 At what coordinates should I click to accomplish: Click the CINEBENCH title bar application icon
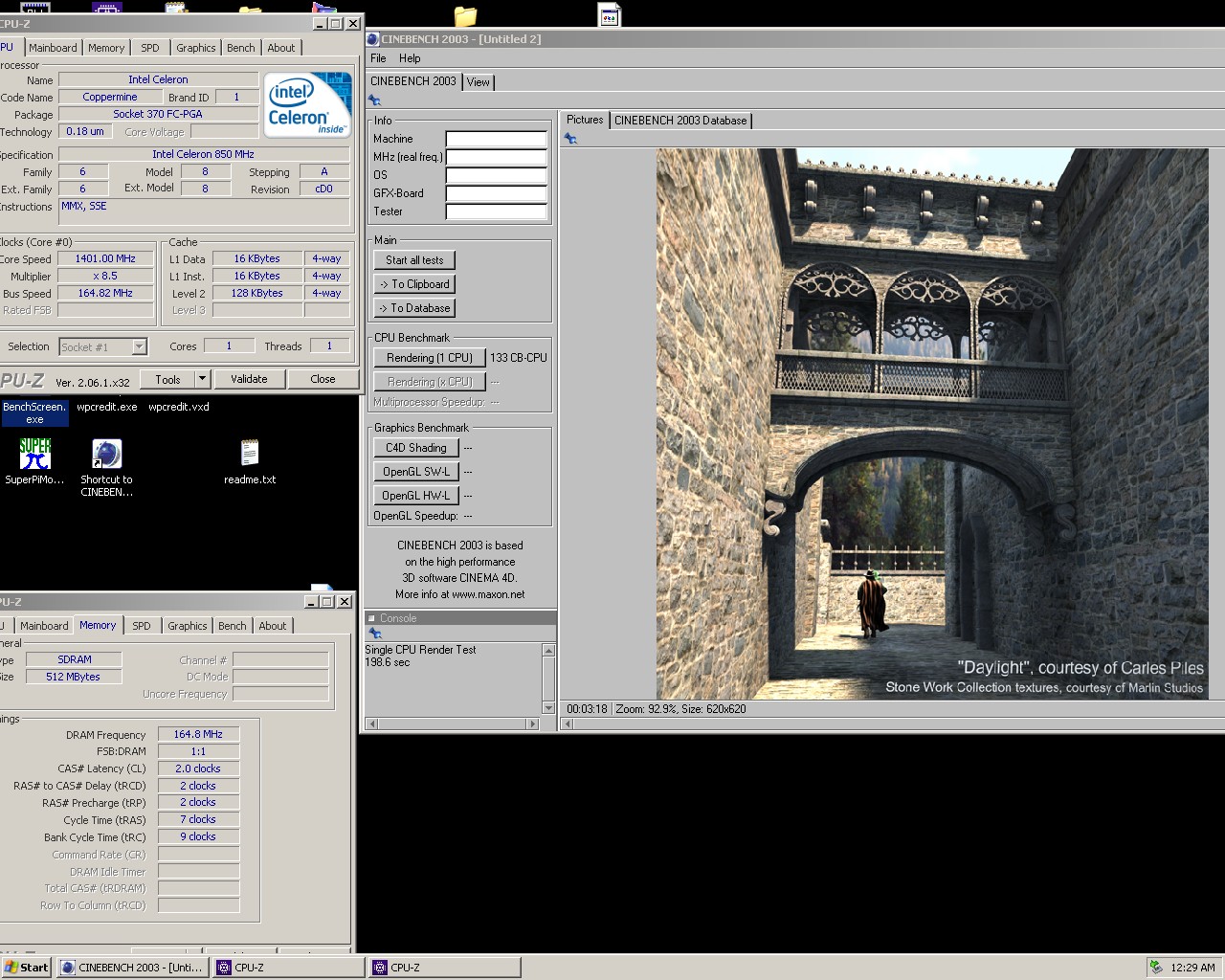pyautogui.click(x=373, y=39)
